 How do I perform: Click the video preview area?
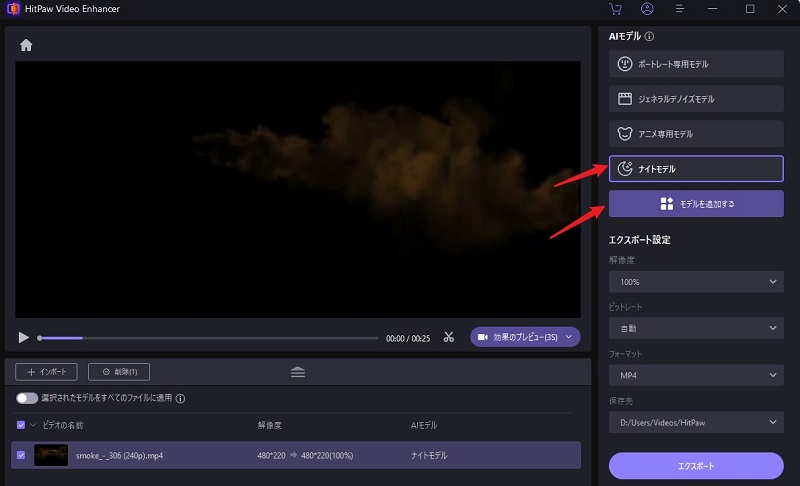(298, 189)
